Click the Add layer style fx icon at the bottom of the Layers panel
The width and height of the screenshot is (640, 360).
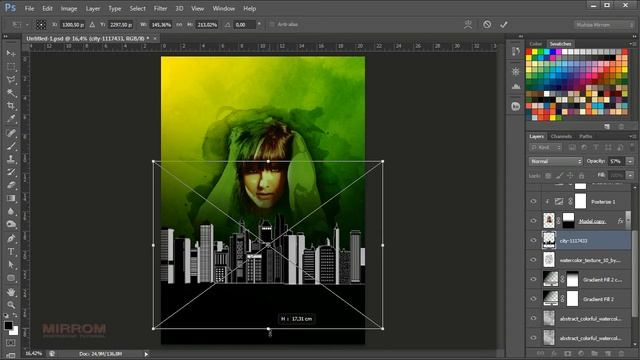pos(554,353)
